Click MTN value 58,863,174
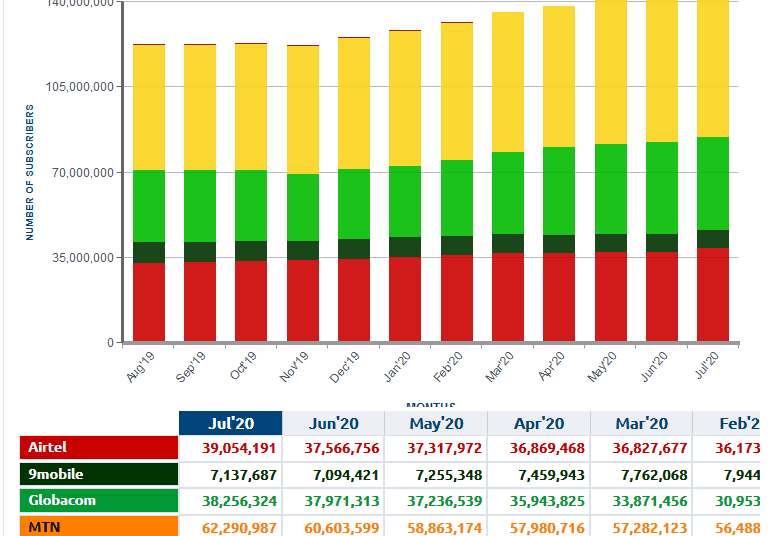The height and width of the screenshot is (536, 771). [x=445, y=528]
